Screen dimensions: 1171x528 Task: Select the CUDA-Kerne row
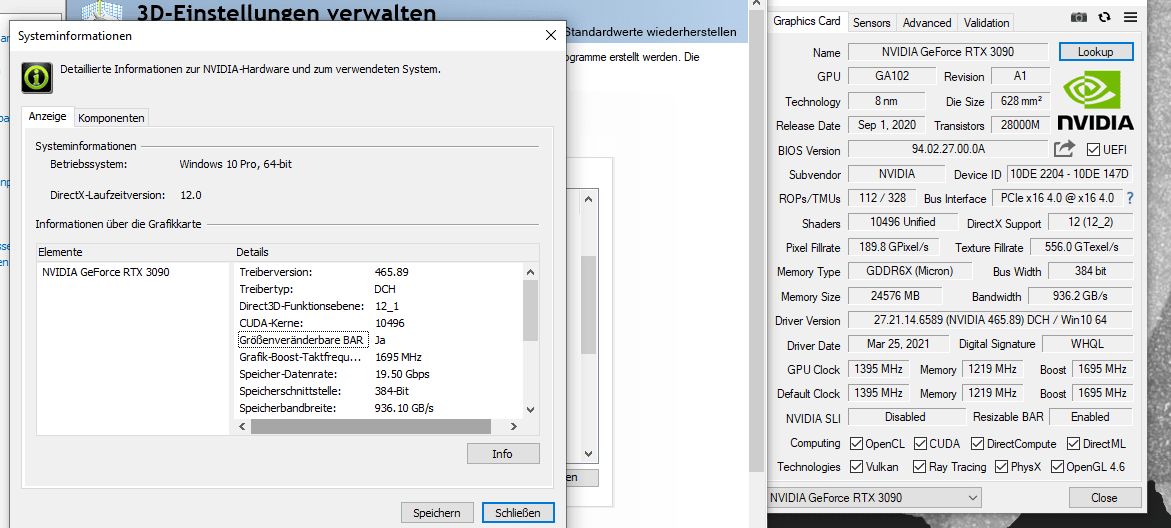coord(379,323)
